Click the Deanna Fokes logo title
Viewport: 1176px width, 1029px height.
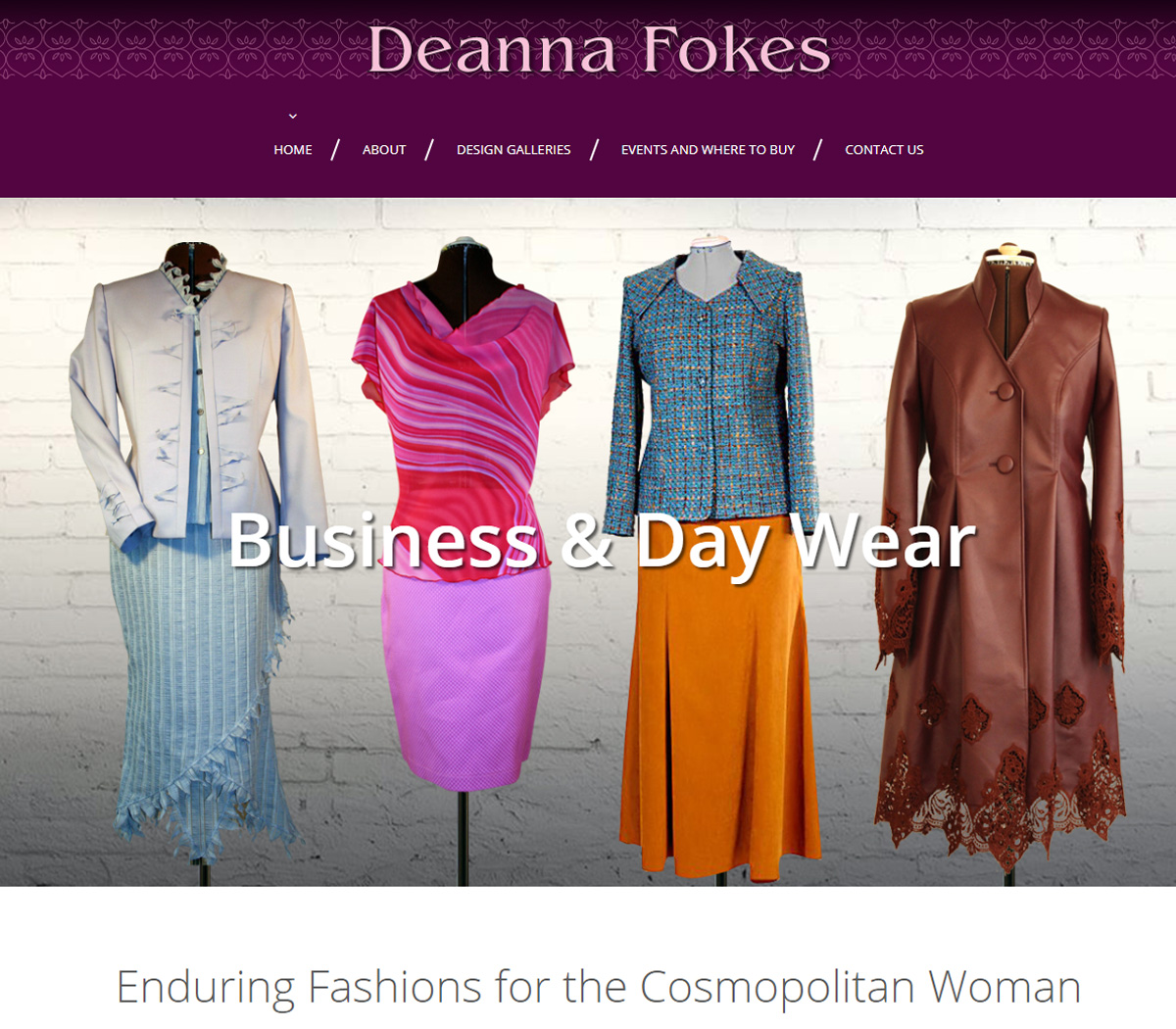click(x=599, y=49)
